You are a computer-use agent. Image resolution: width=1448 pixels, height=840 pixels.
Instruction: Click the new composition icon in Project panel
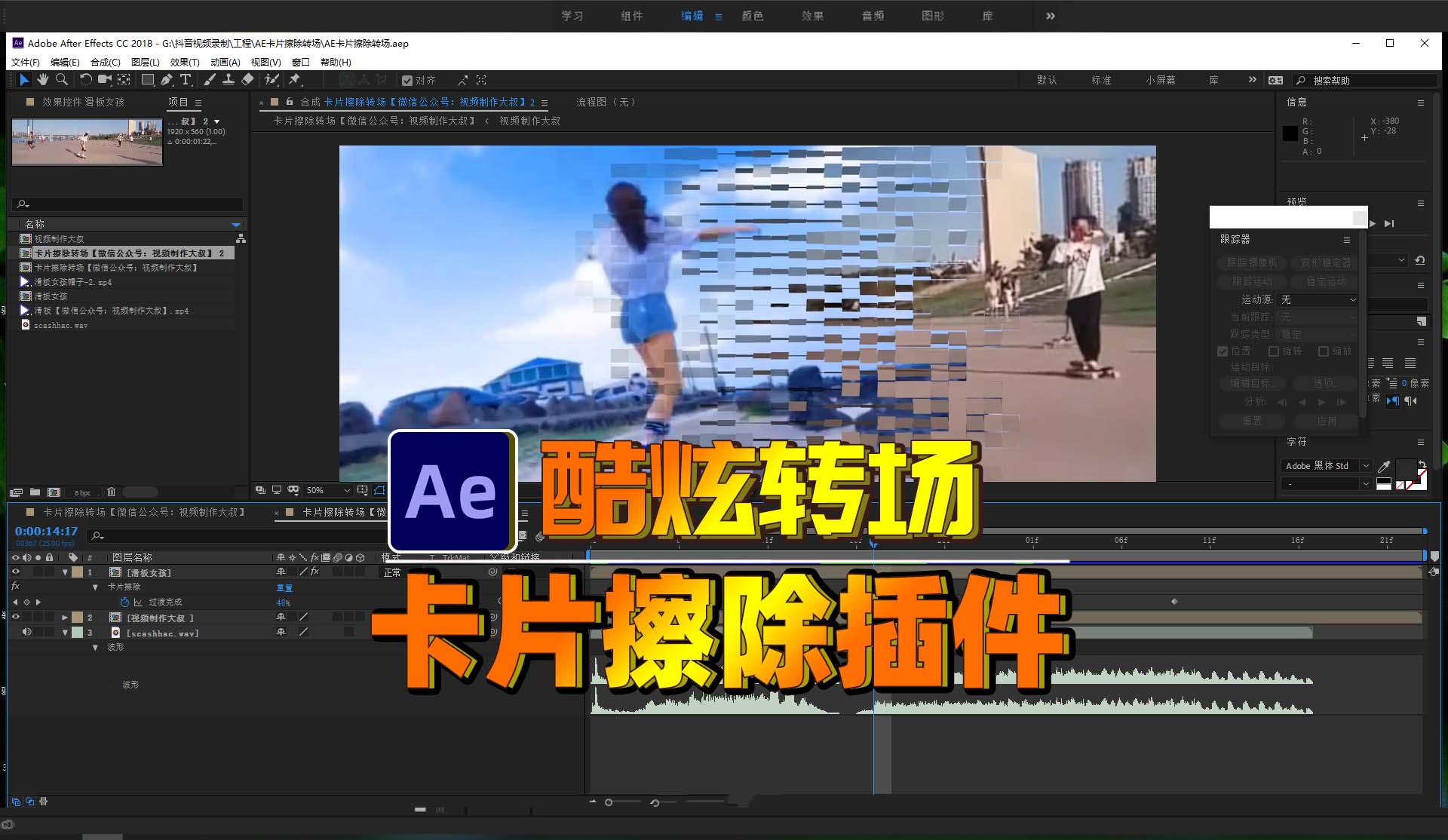(54, 492)
